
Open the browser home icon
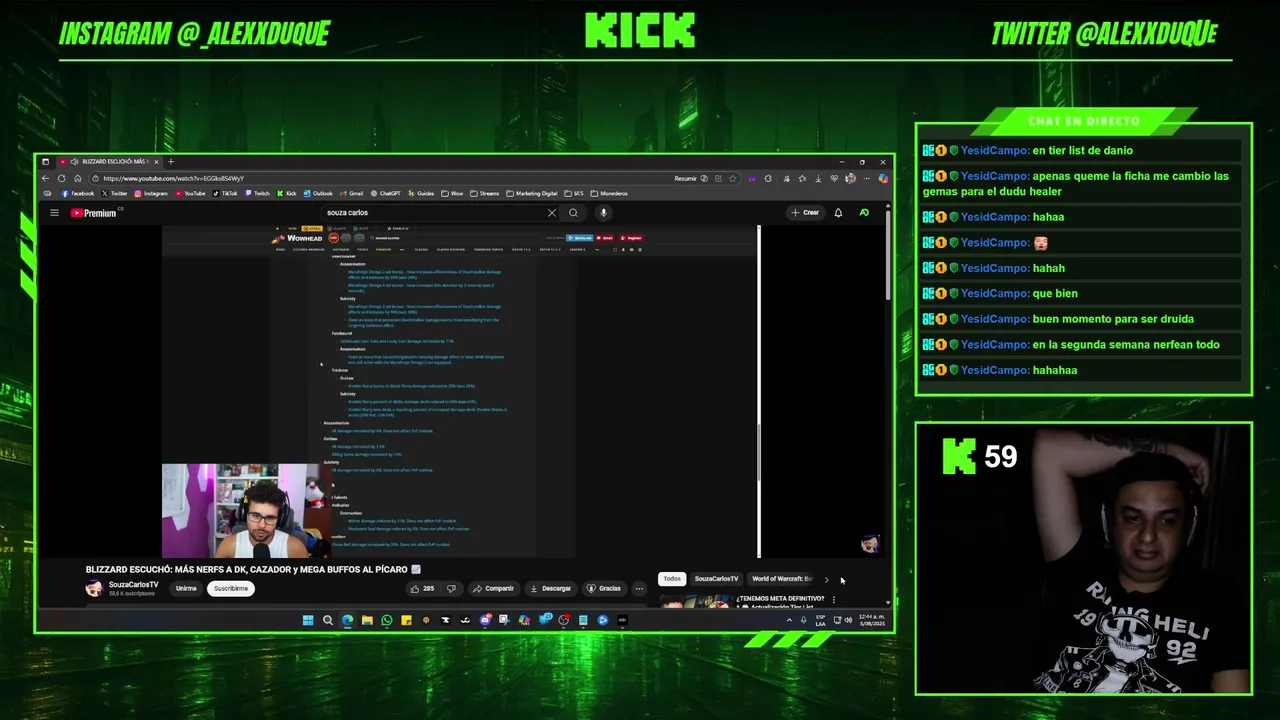point(77,178)
